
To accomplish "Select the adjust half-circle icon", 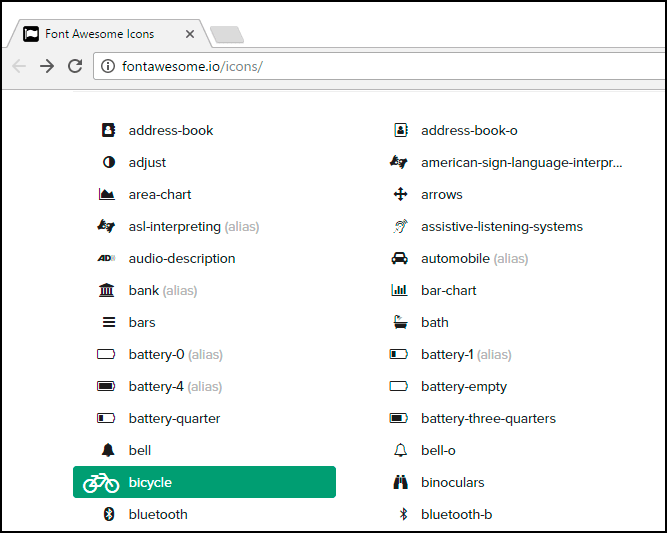I will tap(109, 162).
